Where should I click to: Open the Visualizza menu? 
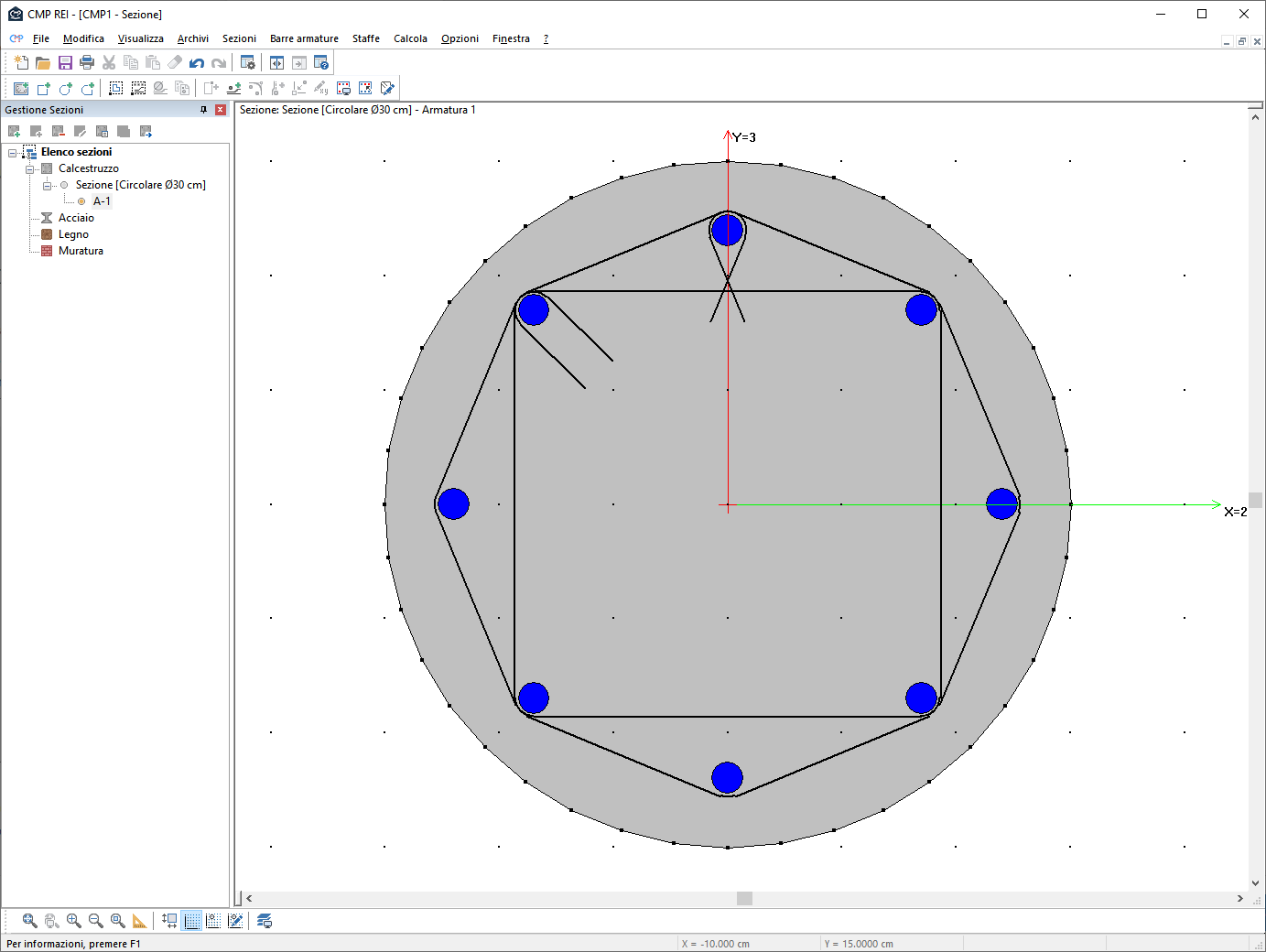[x=140, y=38]
